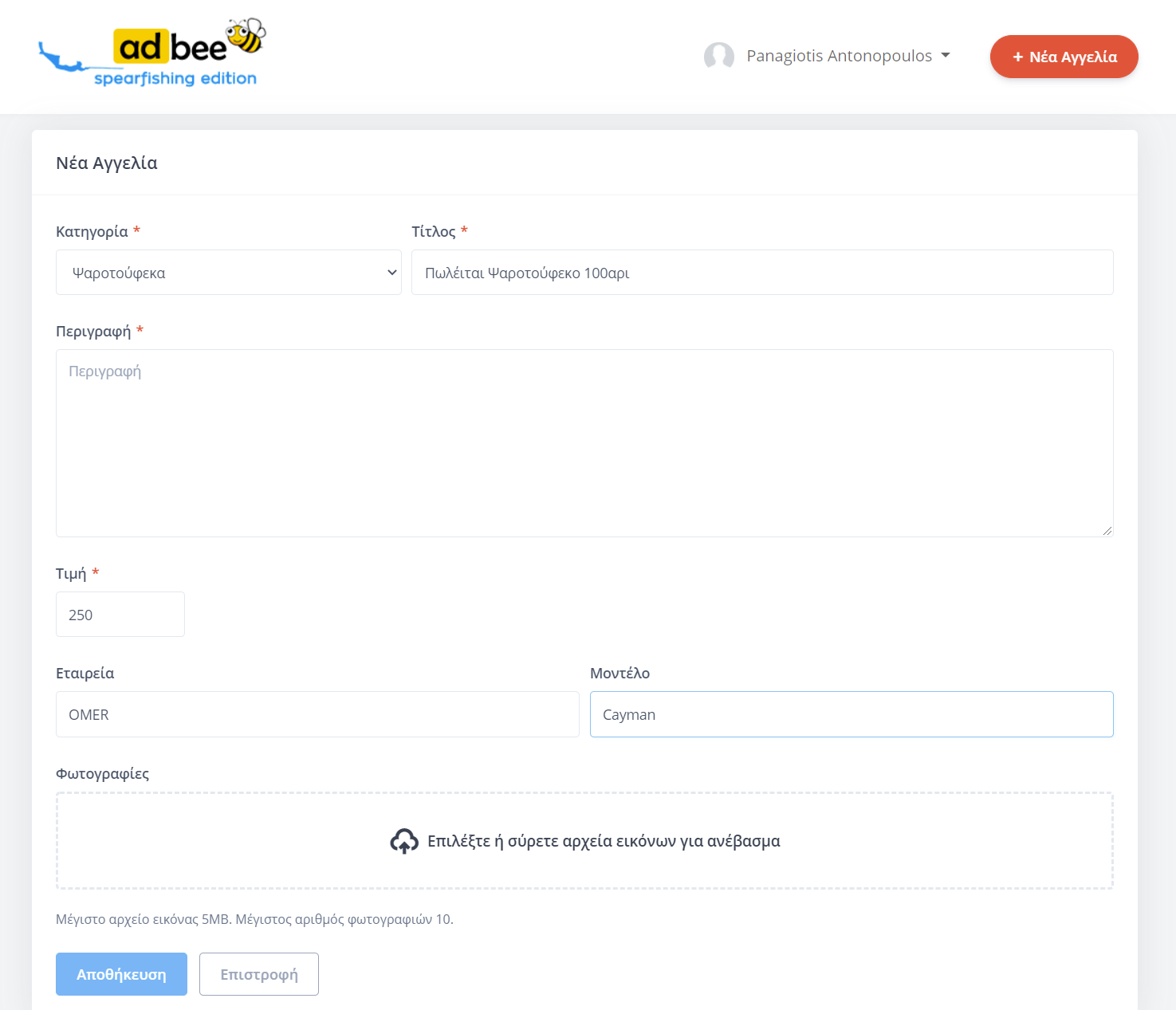
Task: Grab the description textarea resize handle
Action: [1107, 531]
